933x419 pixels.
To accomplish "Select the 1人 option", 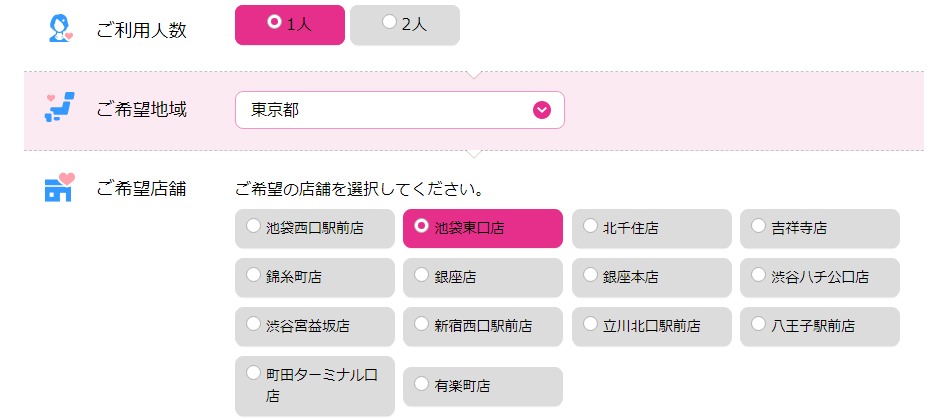I will 290,25.
